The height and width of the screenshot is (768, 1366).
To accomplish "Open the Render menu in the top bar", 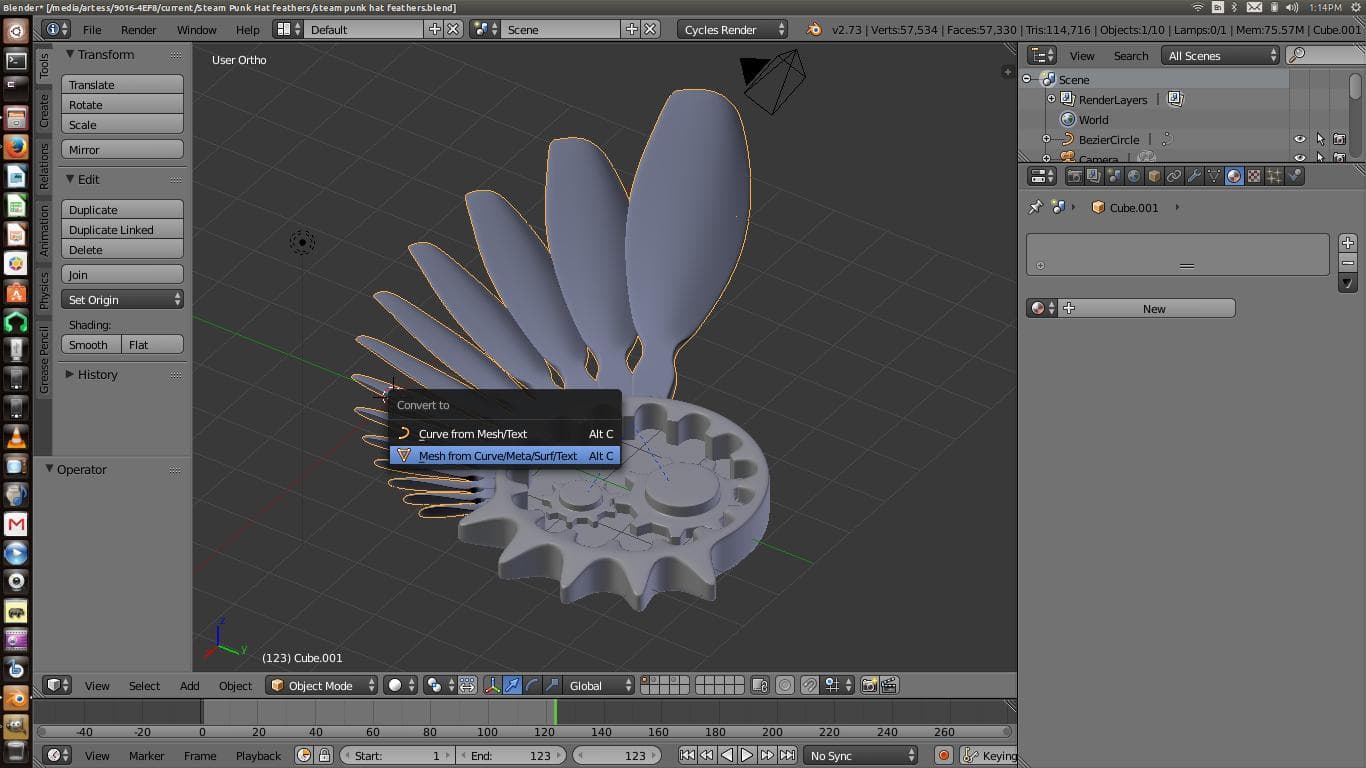I will pyautogui.click(x=138, y=29).
